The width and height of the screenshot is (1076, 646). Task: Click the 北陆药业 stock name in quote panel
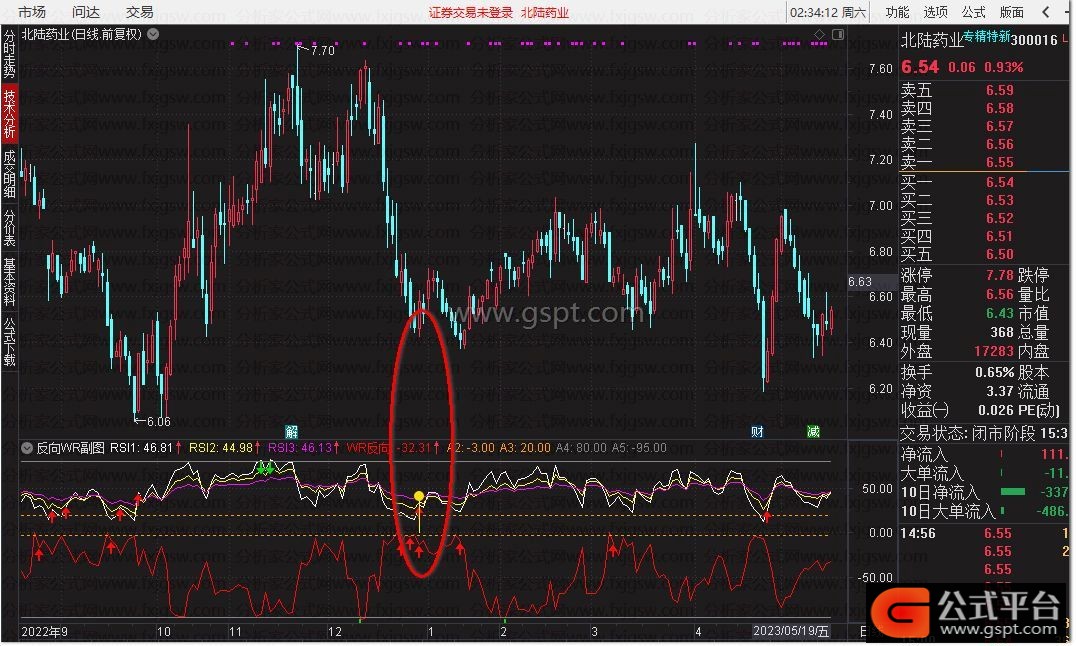click(932, 41)
